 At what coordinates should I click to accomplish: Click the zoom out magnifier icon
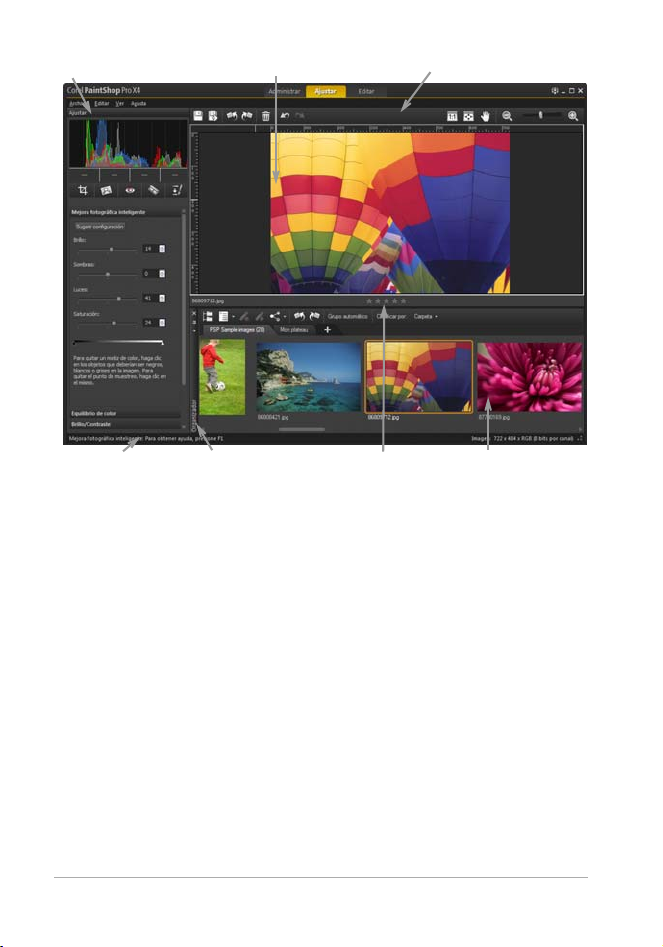point(507,116)
